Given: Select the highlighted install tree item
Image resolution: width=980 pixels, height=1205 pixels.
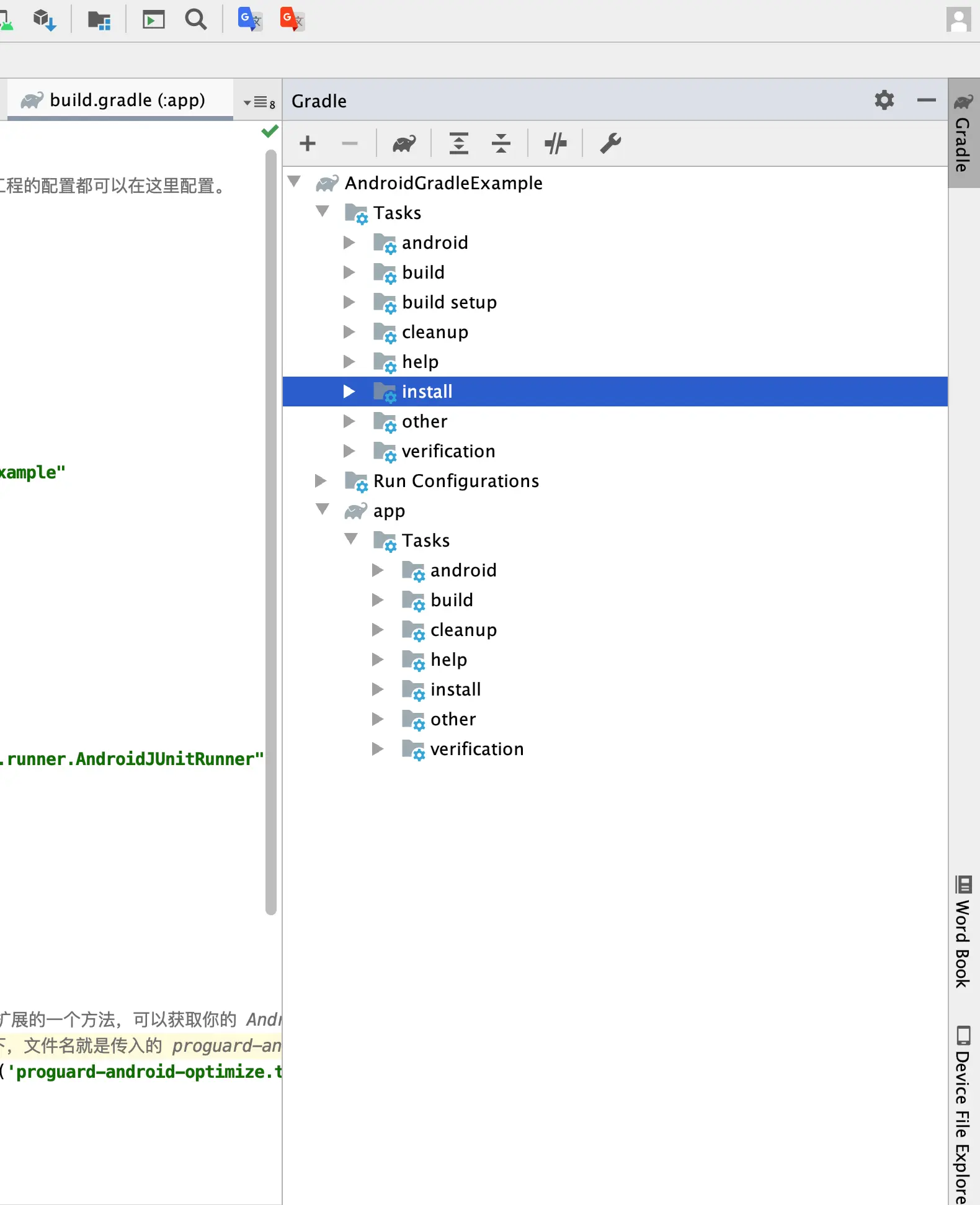Looking at the screenshot, I should [x=615, y=391].
